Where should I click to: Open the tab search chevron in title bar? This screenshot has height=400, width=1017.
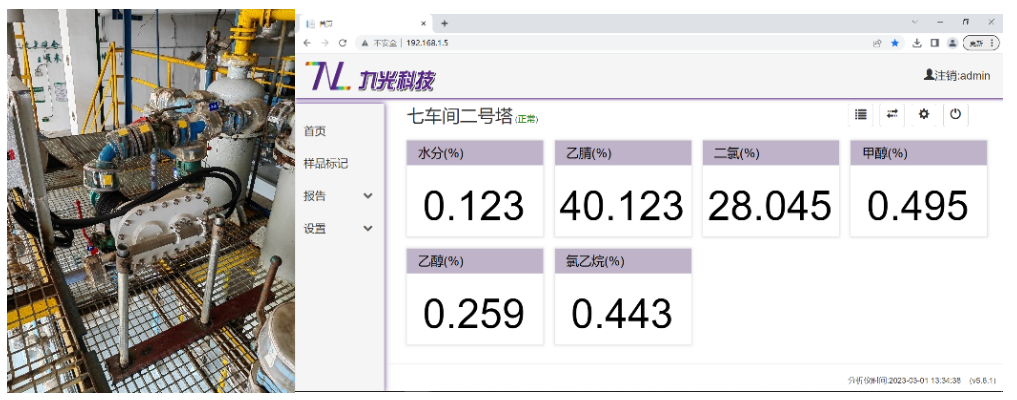(915, 22)
